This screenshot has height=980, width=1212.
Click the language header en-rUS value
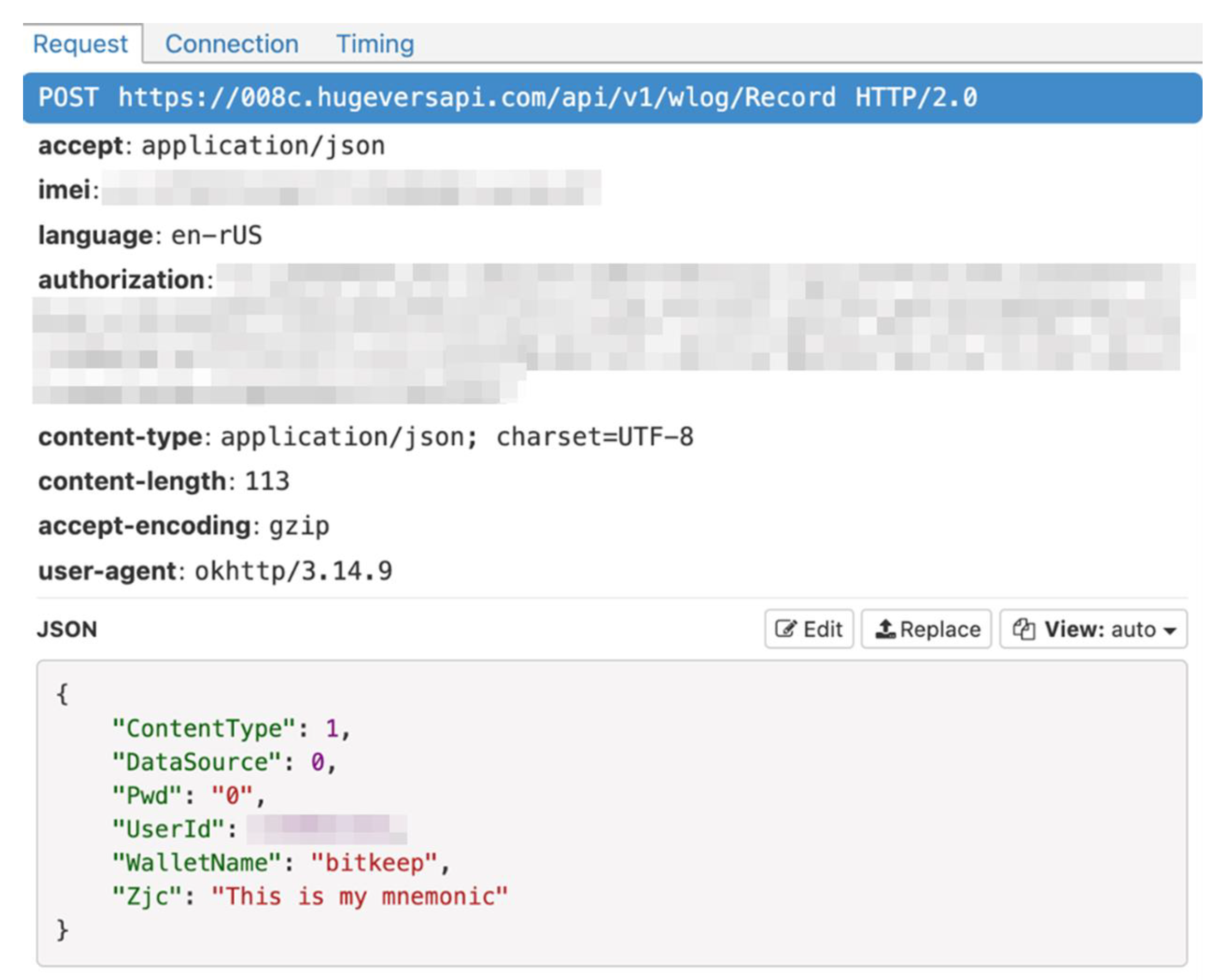(216, 235)
